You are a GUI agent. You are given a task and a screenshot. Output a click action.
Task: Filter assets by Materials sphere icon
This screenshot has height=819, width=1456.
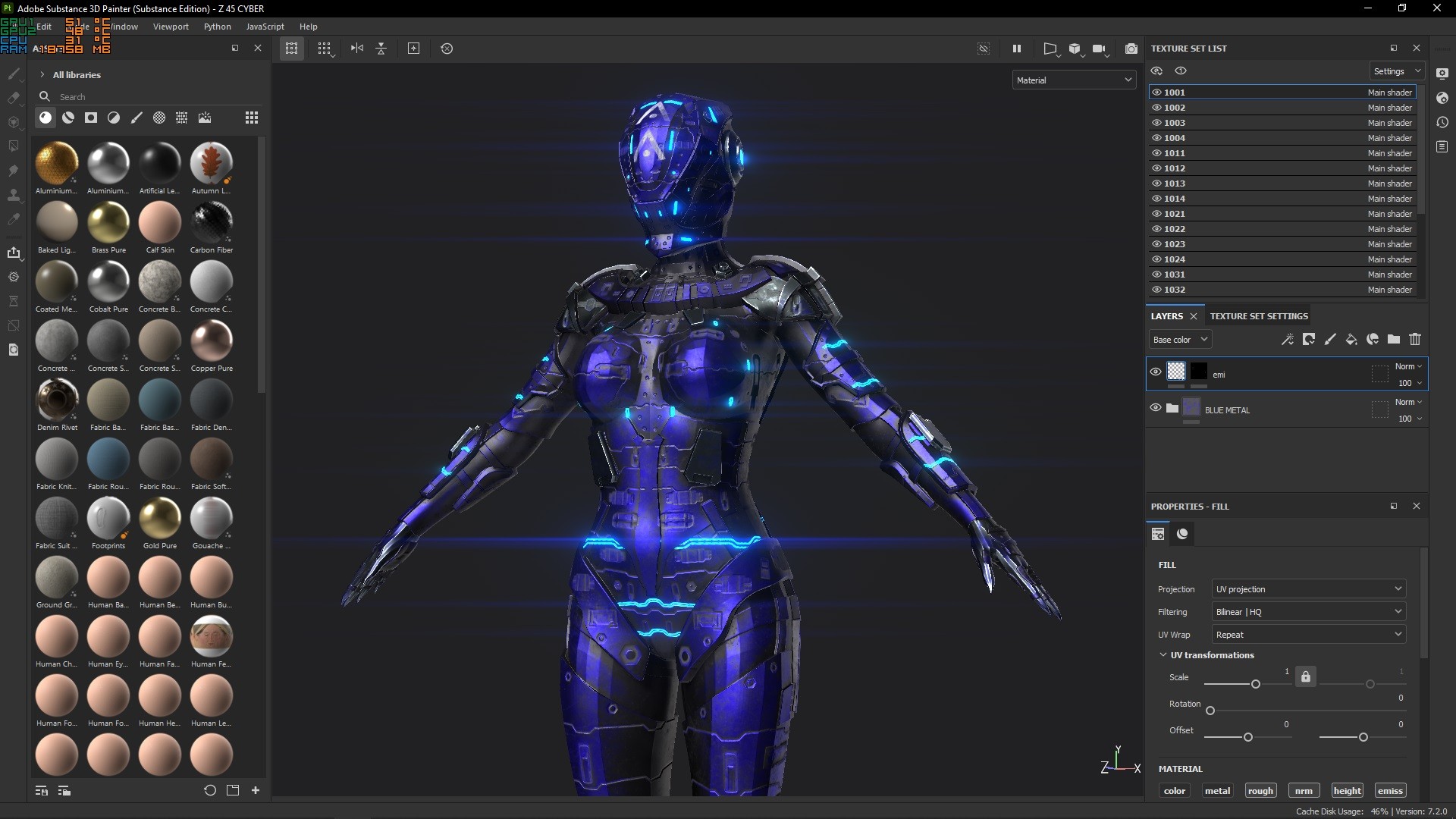(x=45, y=118)
